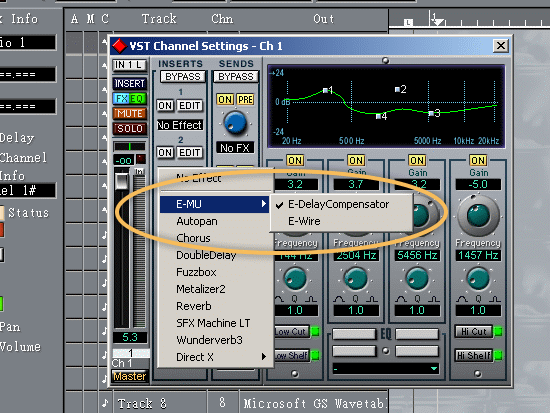Choose Metalizer2 effect
Viewport: 550px width, 413px height.
(x=216, y=289)
